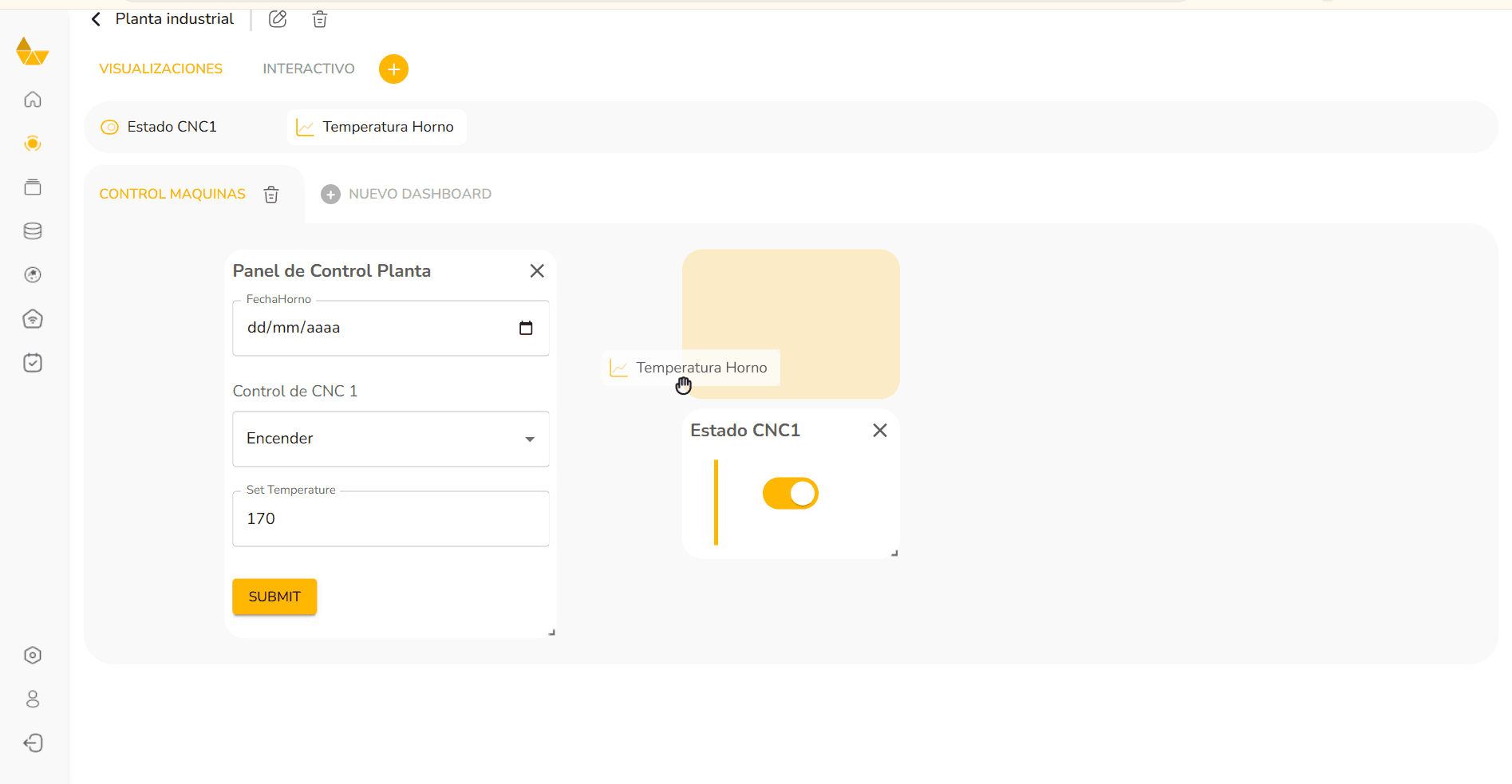Open the devices section in the sidebar
This screenshot has height=784, width=1512.
(32, 318)
